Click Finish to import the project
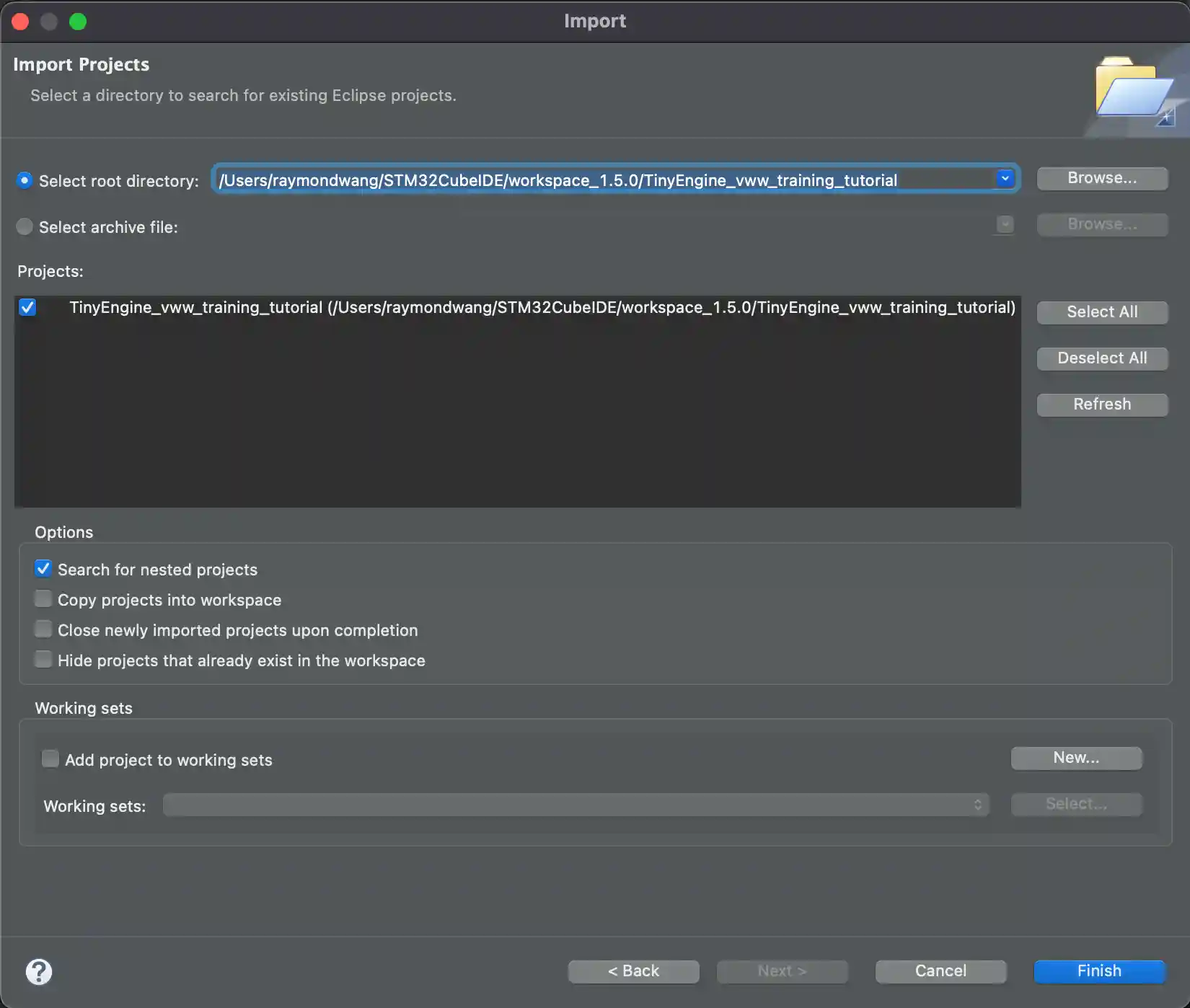The image size is (1190, 1008). (x=1098, y=971)
